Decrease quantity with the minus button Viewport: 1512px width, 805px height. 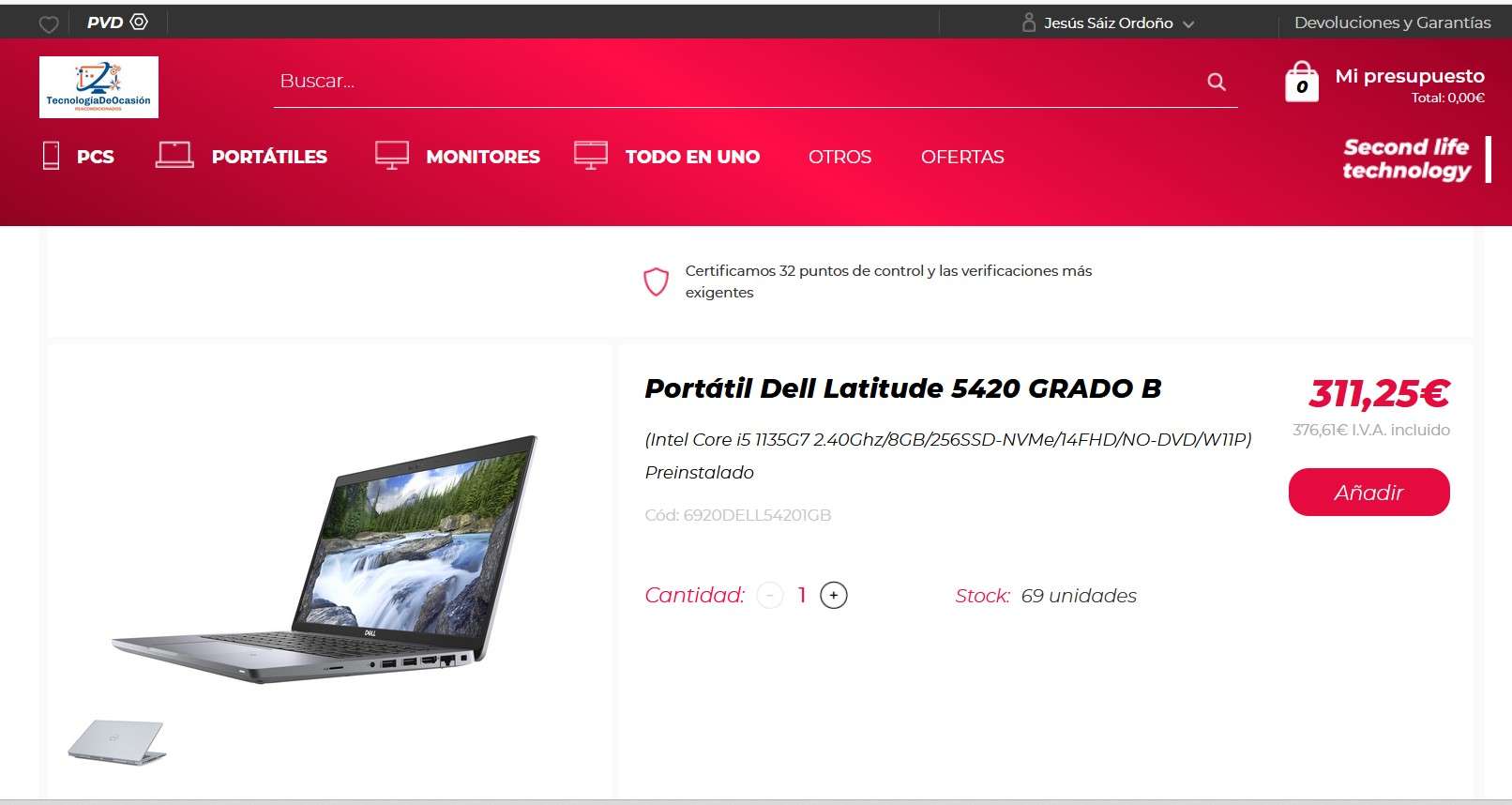770,595
